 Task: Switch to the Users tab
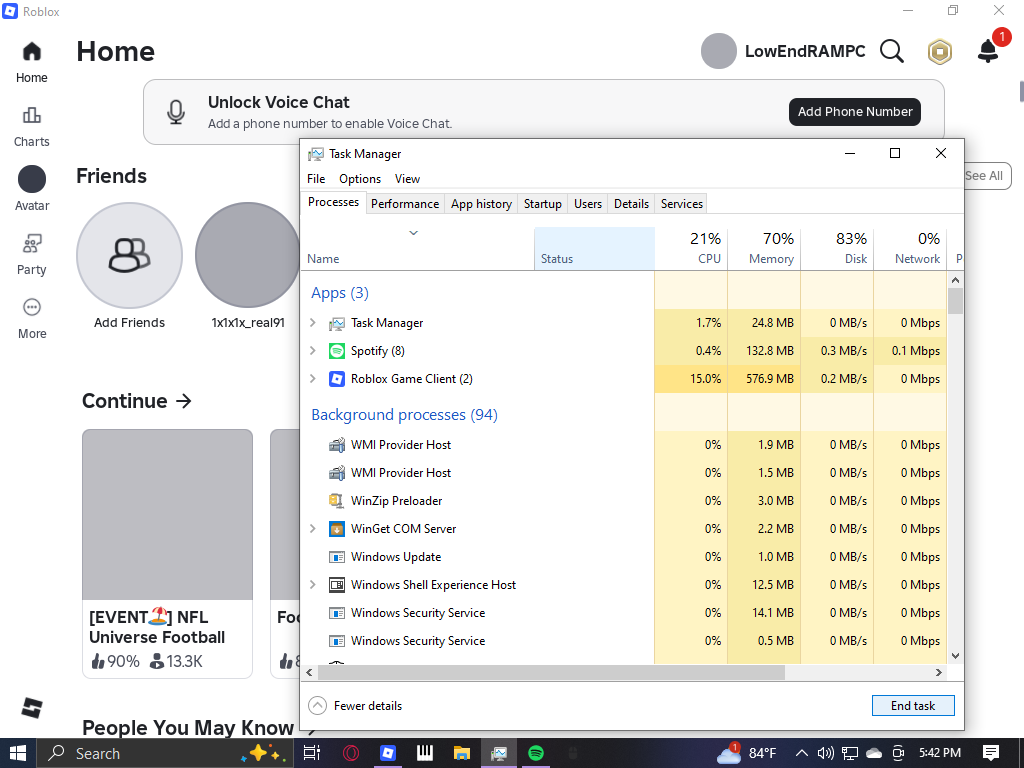coord(588,204)
